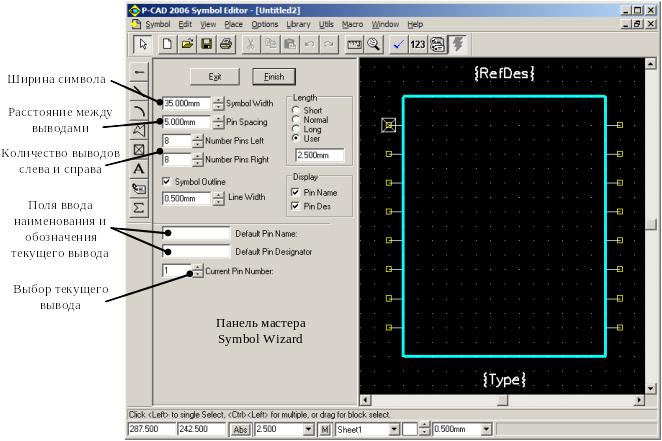Toggle the Pin Name display checkbox

(x=296, y=192)
